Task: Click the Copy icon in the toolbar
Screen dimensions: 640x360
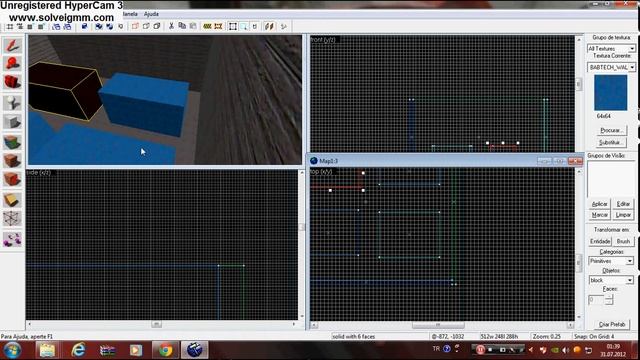Action: (182, 27)
